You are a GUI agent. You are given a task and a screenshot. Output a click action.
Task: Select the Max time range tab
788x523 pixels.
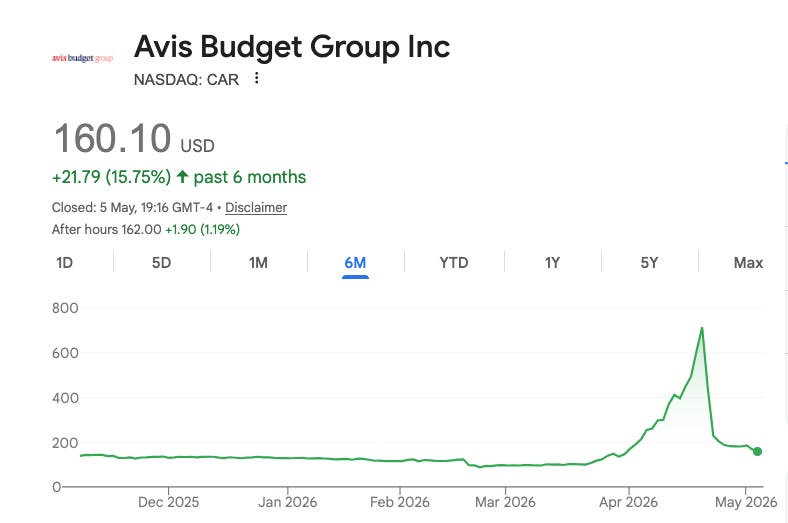tap(748, 263)
